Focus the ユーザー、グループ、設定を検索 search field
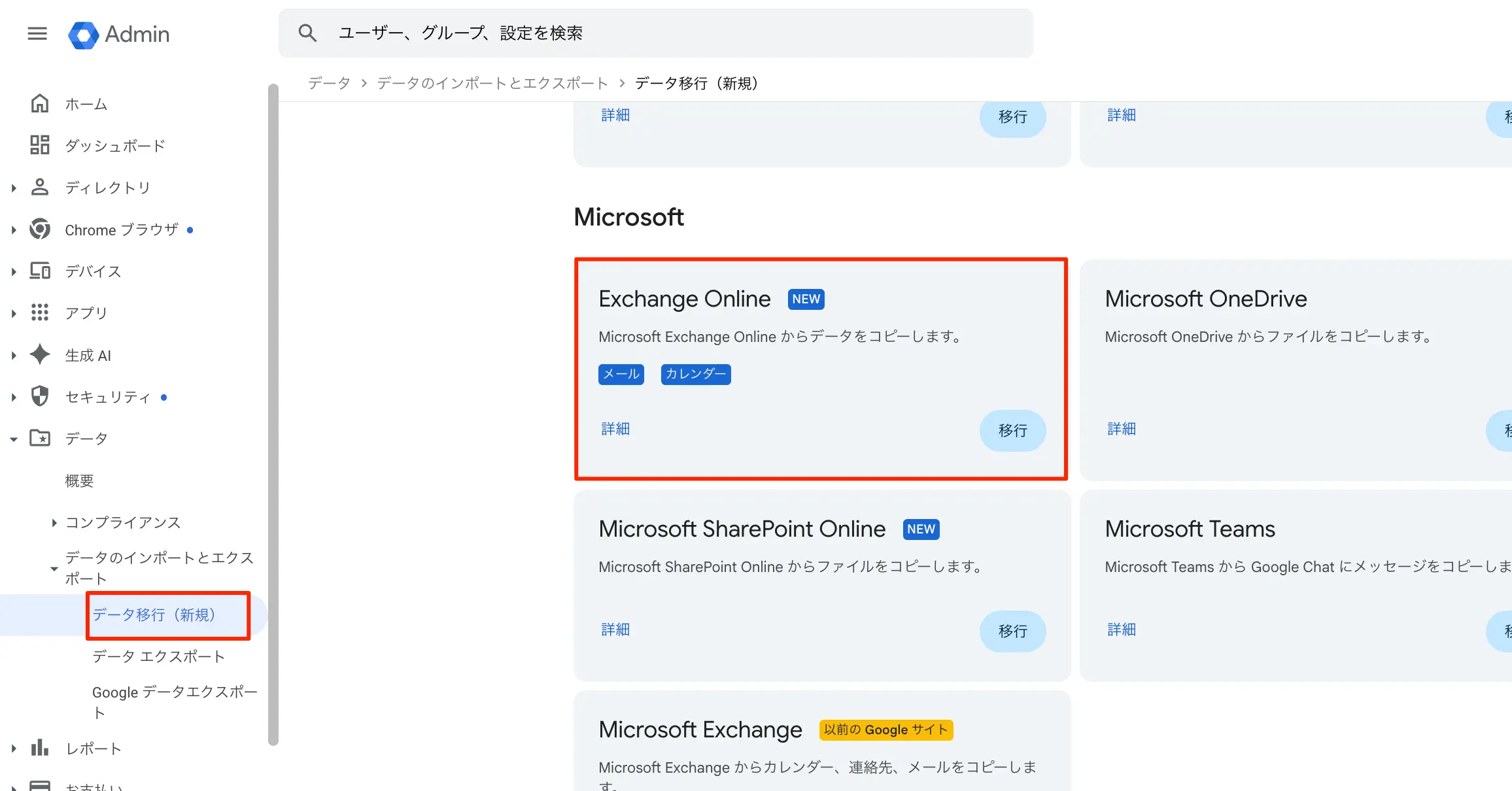The width and height of the screenshot is (1512, 791). click(x=656, y=33)
